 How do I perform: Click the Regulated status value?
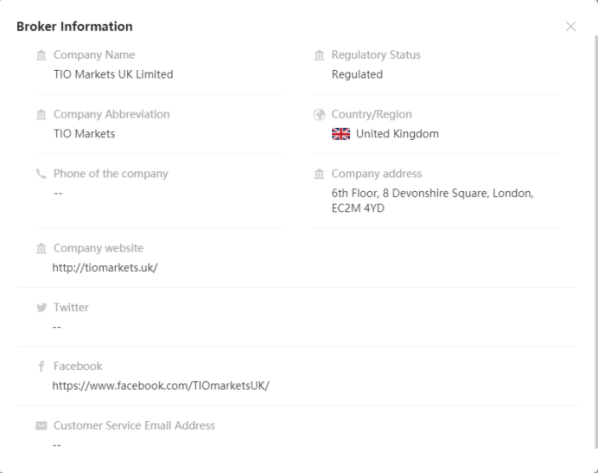coord(357,74)
